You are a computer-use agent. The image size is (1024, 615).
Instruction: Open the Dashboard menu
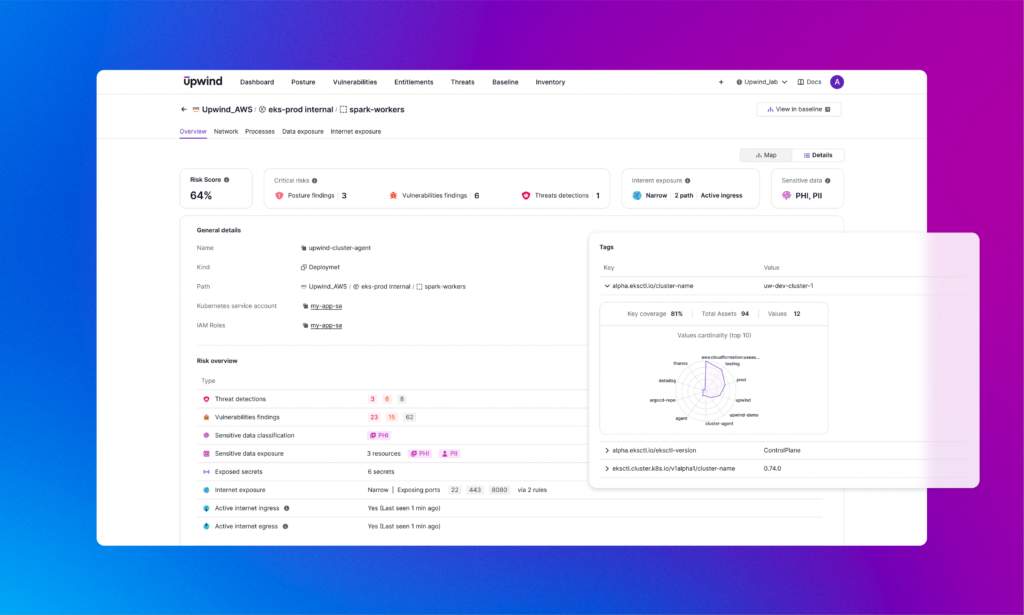pos(257,82)
